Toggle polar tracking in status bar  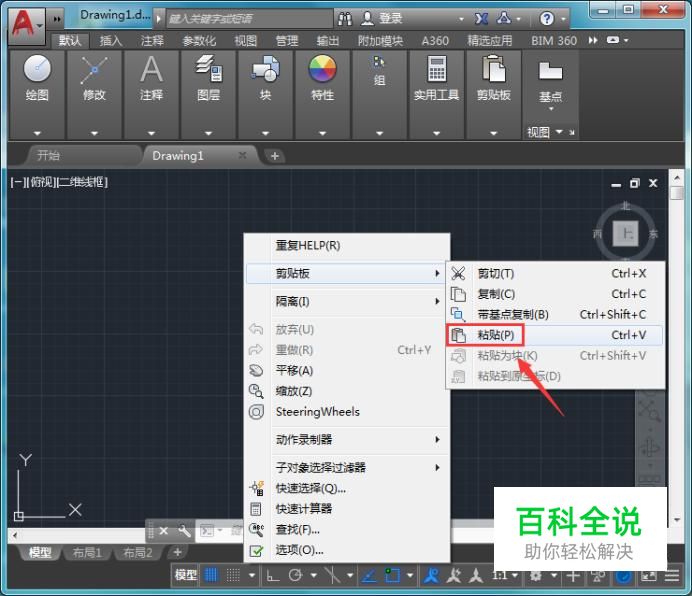[x=295, y=575]
